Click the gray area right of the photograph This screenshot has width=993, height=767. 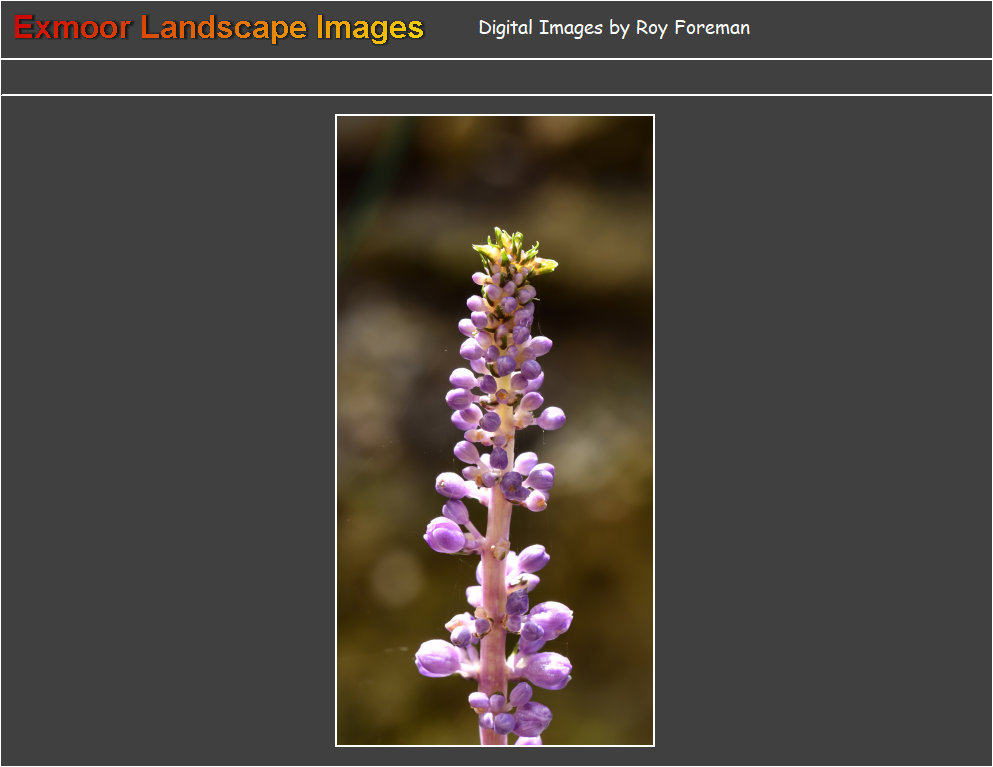[820, 430]
